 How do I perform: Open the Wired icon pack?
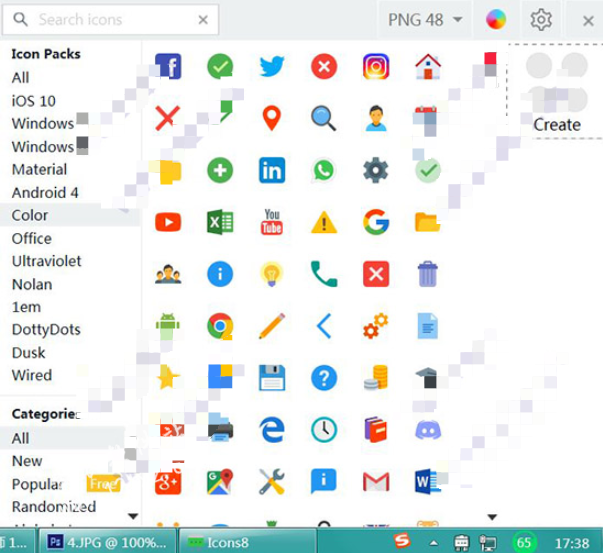point(32,375)
